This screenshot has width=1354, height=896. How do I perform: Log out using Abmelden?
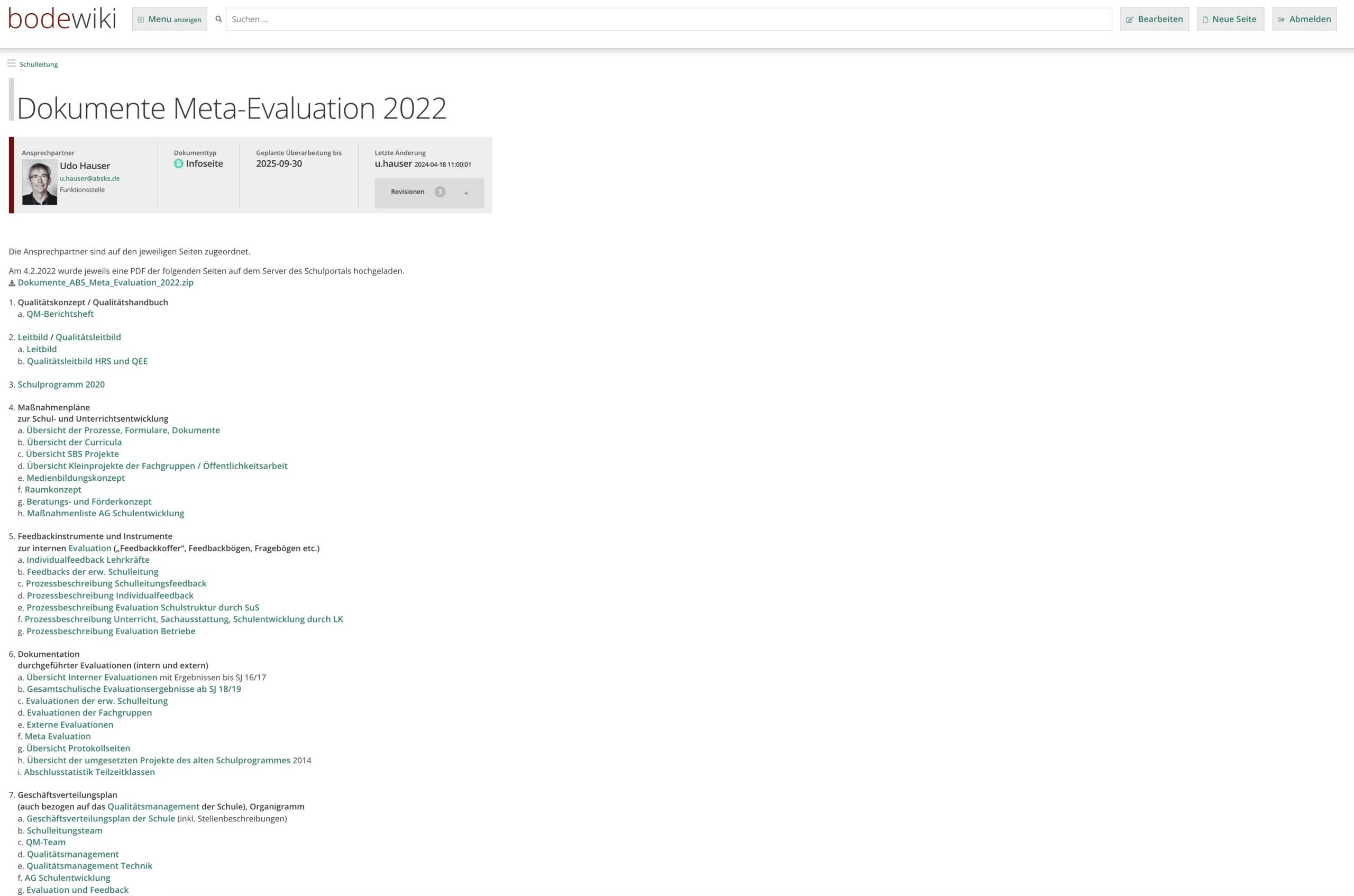pyautogui.click(x=1304, y=20)
